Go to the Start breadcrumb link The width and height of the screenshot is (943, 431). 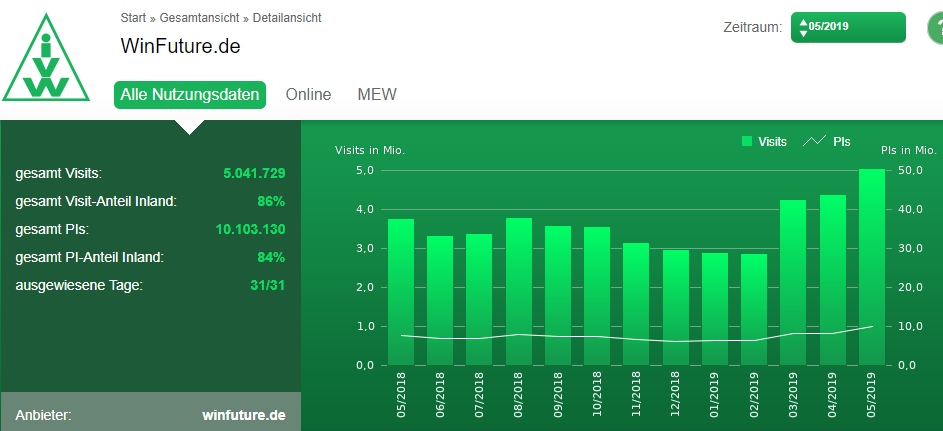coord(133,17)
